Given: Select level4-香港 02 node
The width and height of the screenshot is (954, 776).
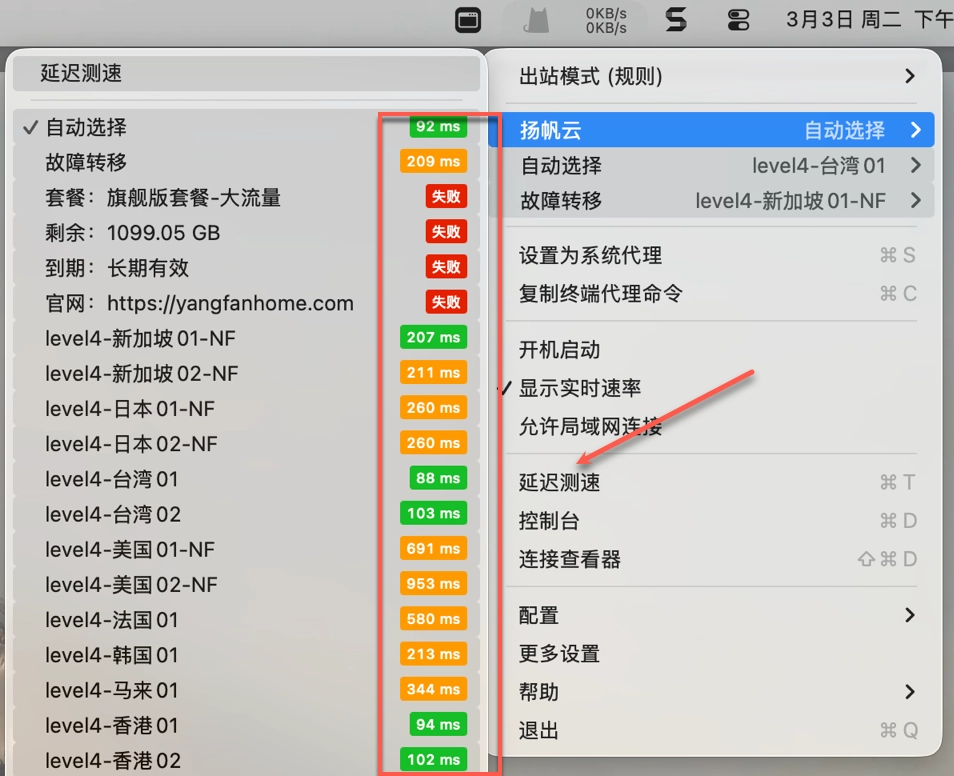Looking at the screenshot, I should 246,761.
